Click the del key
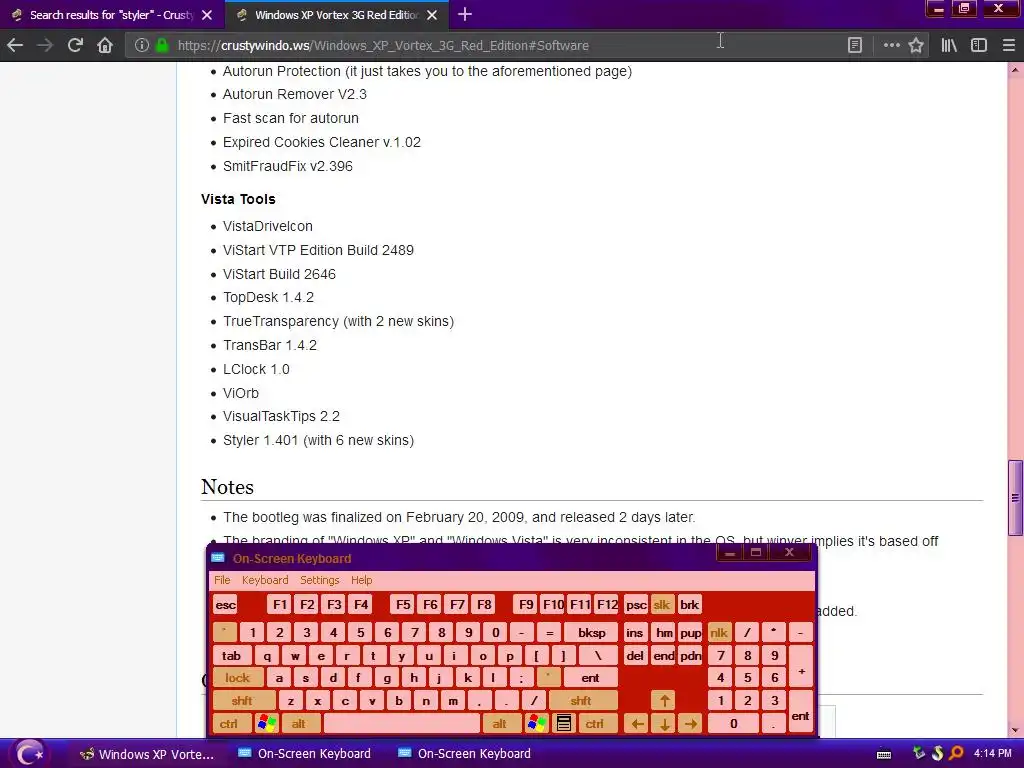The height and width of the screenshot is (768, 1024). click(x=635, y=655)
